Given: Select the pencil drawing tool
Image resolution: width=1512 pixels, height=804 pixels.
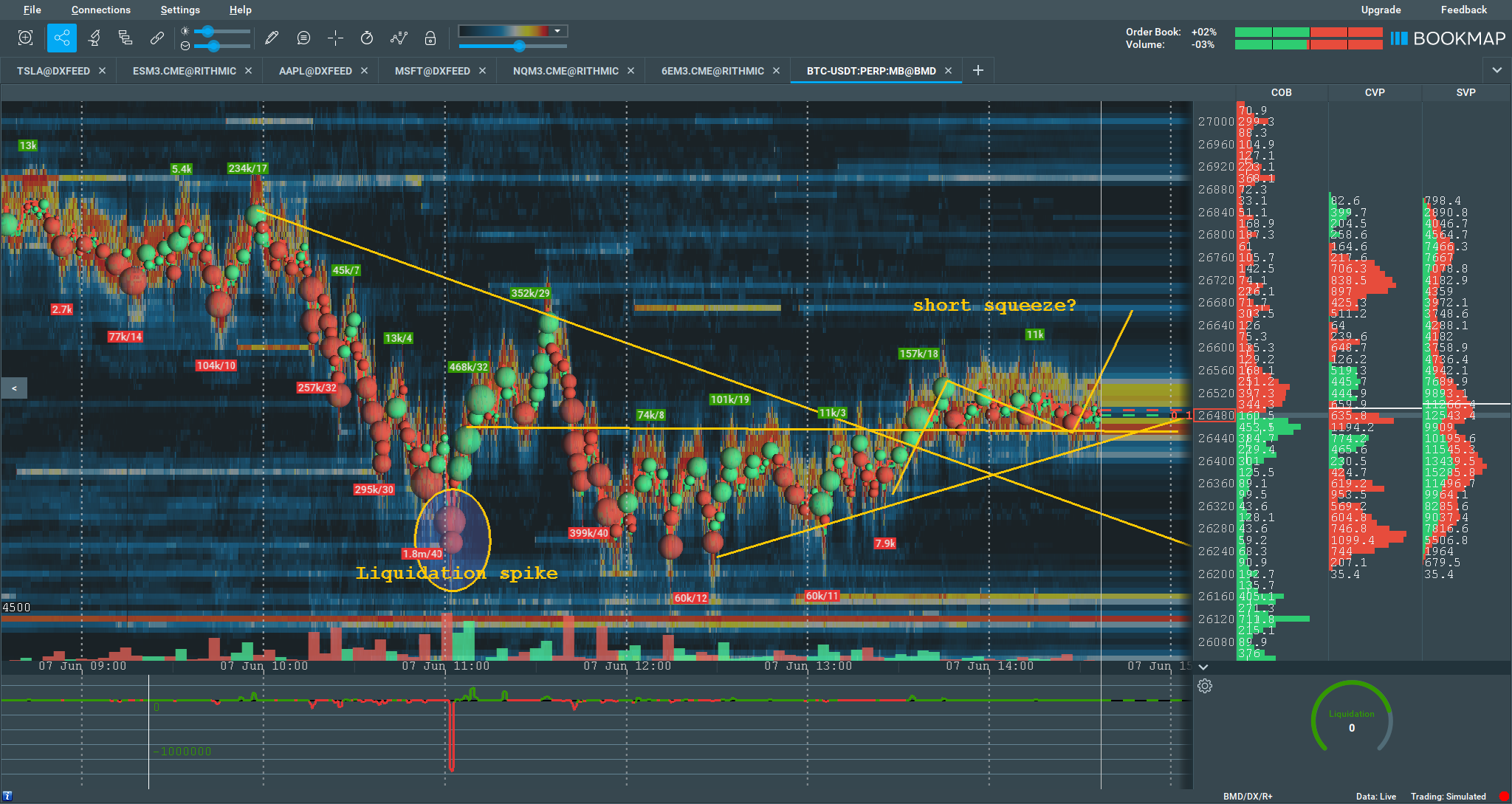Looking at the screenshot, I should click(x=271, y=38).
